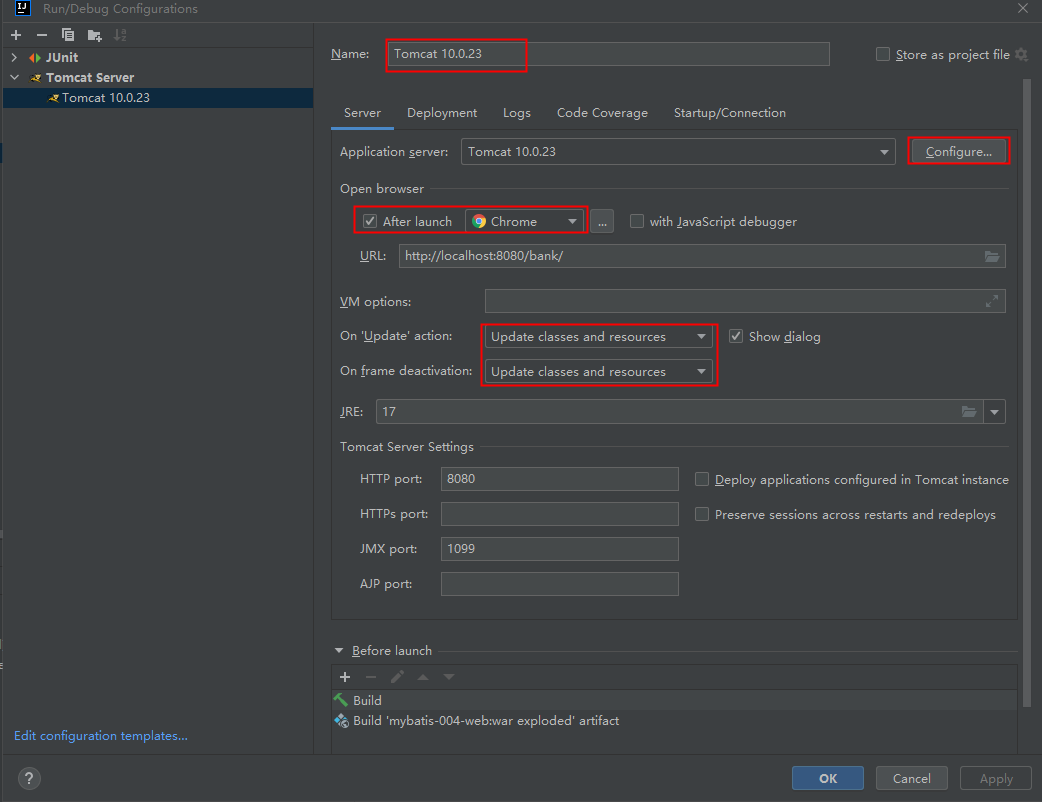Remove the Before launch task
This screenshot has height=802, width=1042.
coord(371,677)
